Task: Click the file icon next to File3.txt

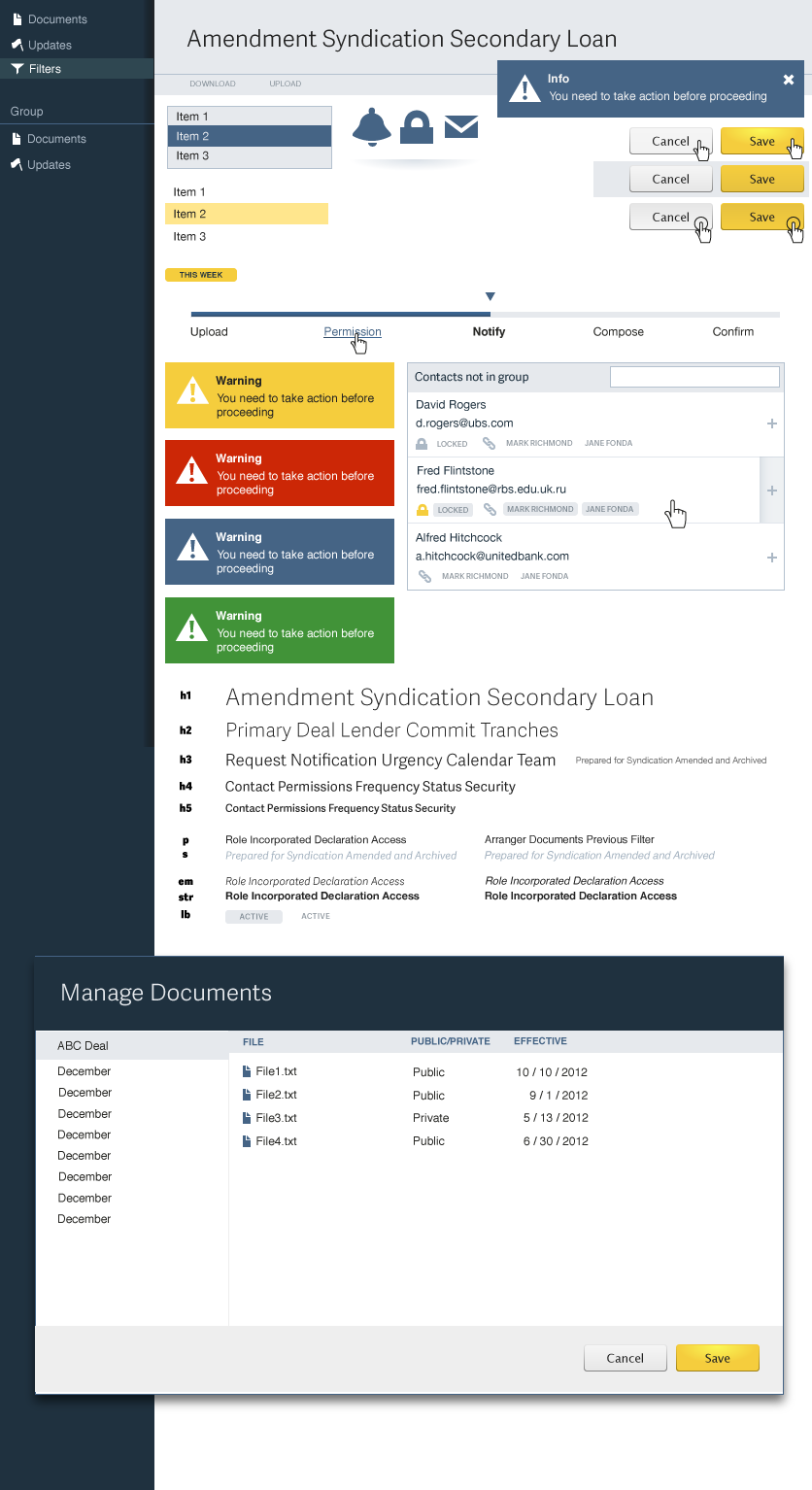Action: pyautogui.click(x=247, y=1118)
